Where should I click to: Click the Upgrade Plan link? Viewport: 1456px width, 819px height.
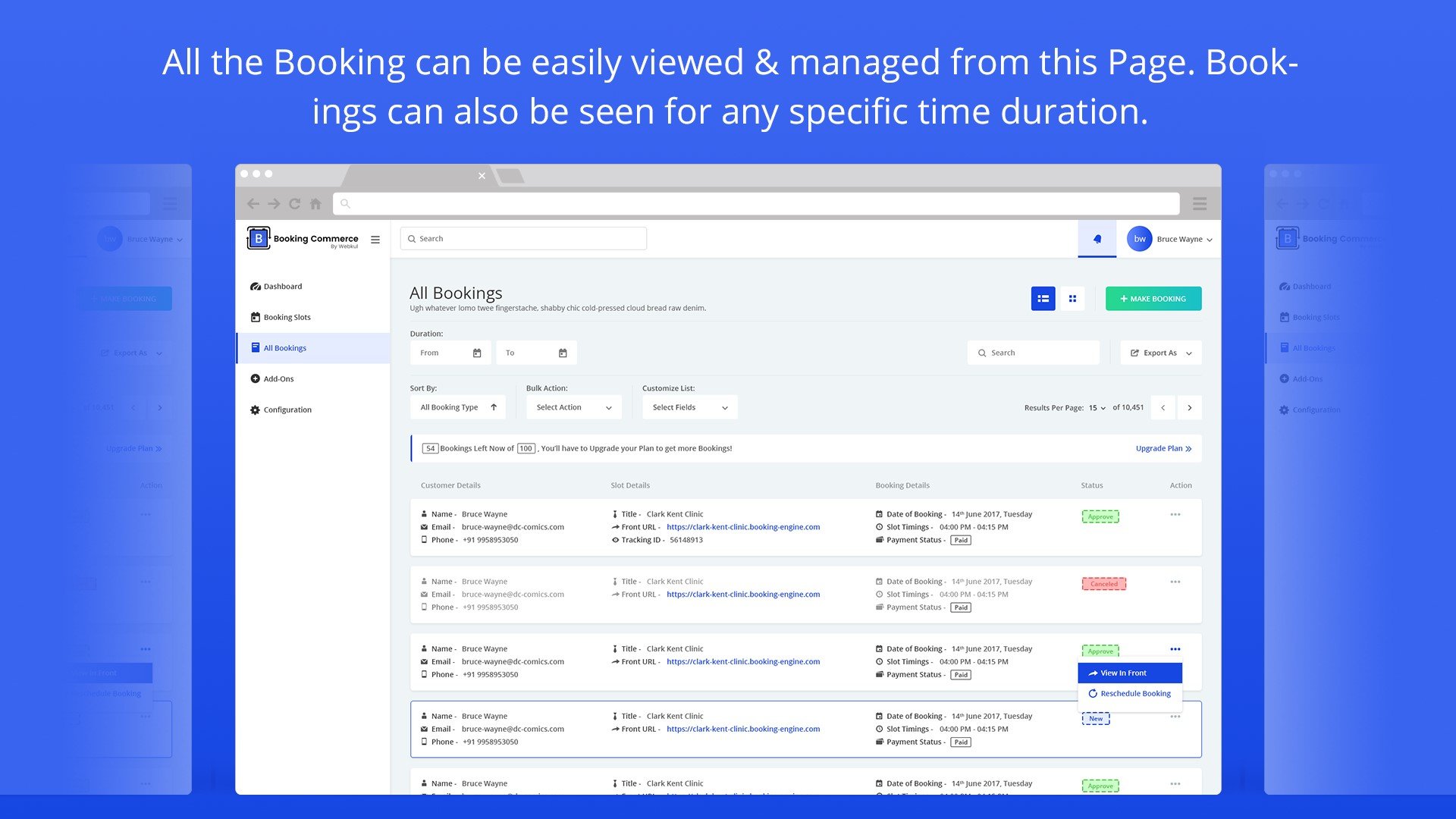[x=1163, y=449]
